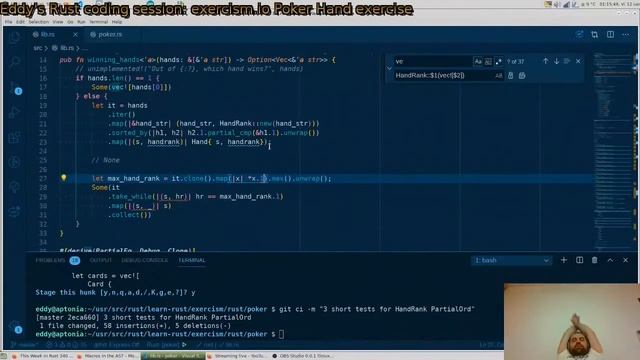Click the 'Run (poker)' status bar entry
The height and width of the screenshot is (360, 640).
pyautogui.click(x=163, y=345)
